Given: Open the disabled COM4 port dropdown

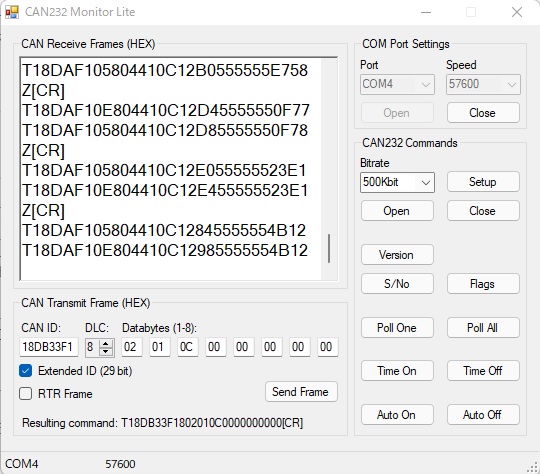Looking at the screenshot, I should 397,84.
